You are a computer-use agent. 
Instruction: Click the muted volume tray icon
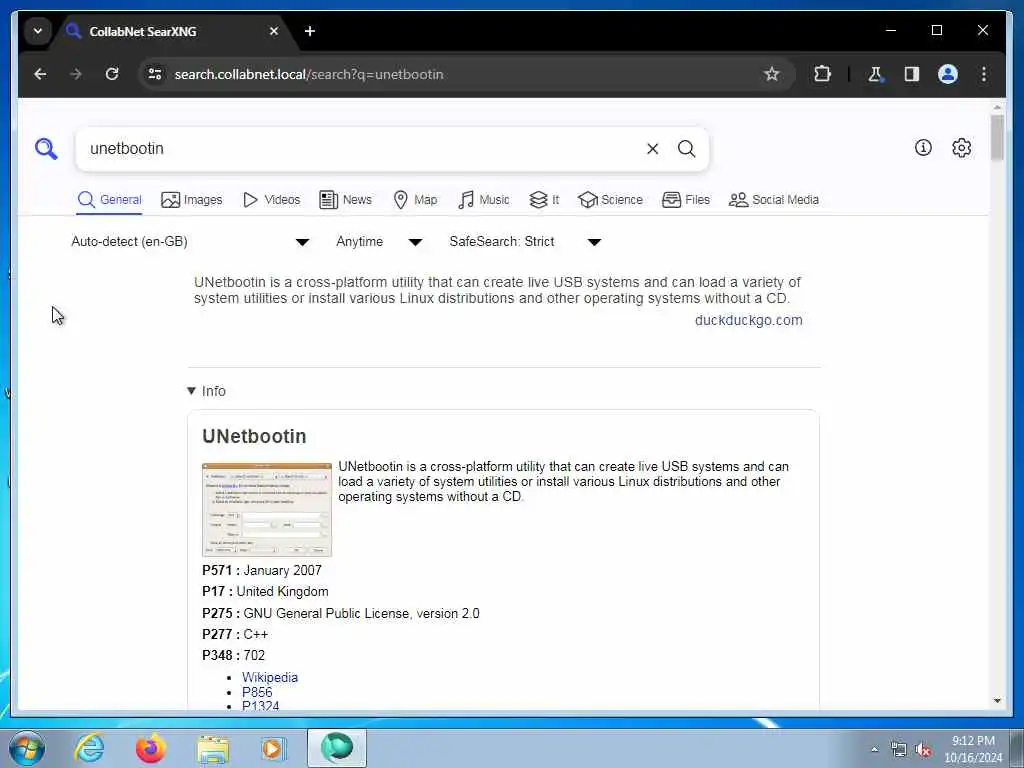(x=923, y=750)
